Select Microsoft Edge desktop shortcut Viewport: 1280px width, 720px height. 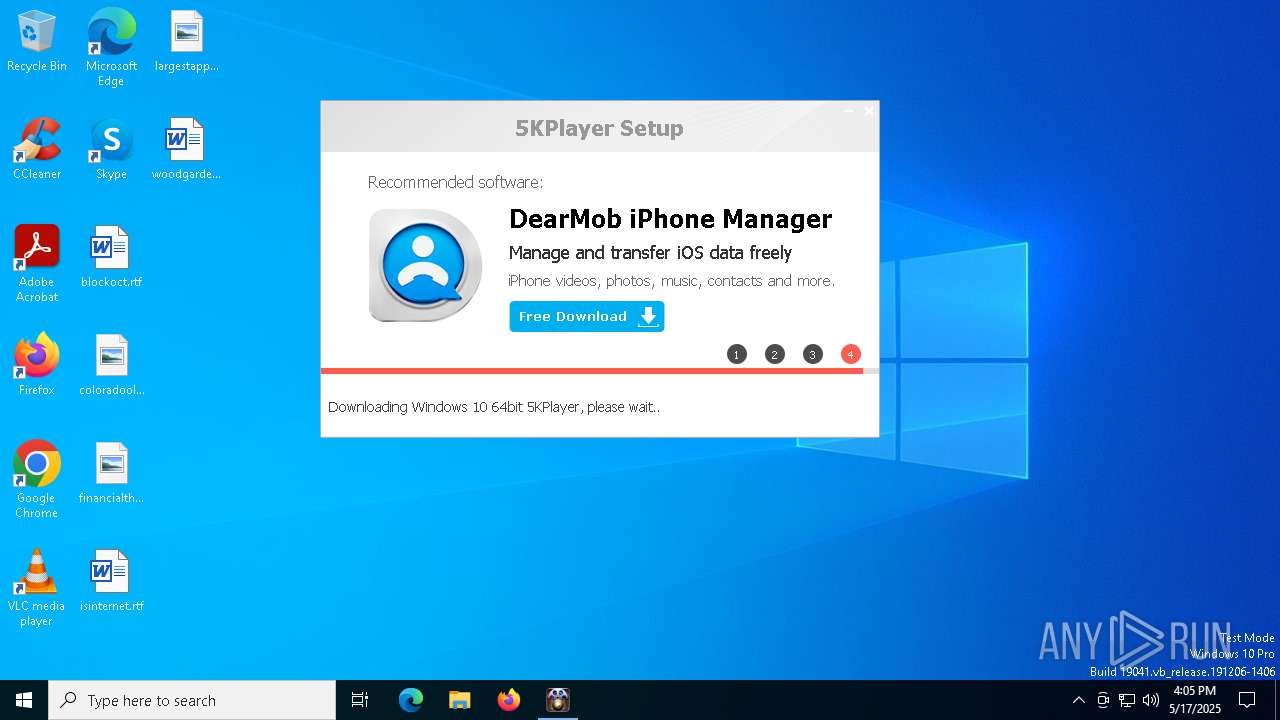coord(111,48)
